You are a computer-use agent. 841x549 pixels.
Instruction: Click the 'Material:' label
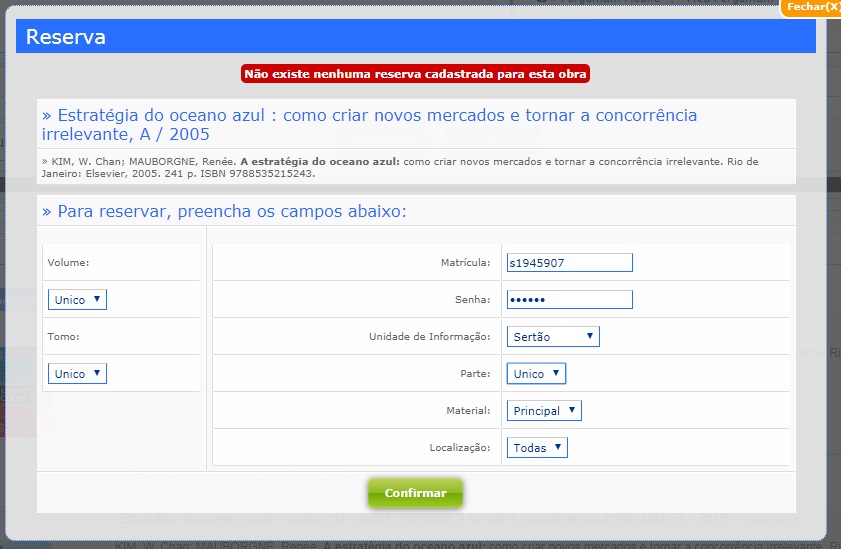468,411
